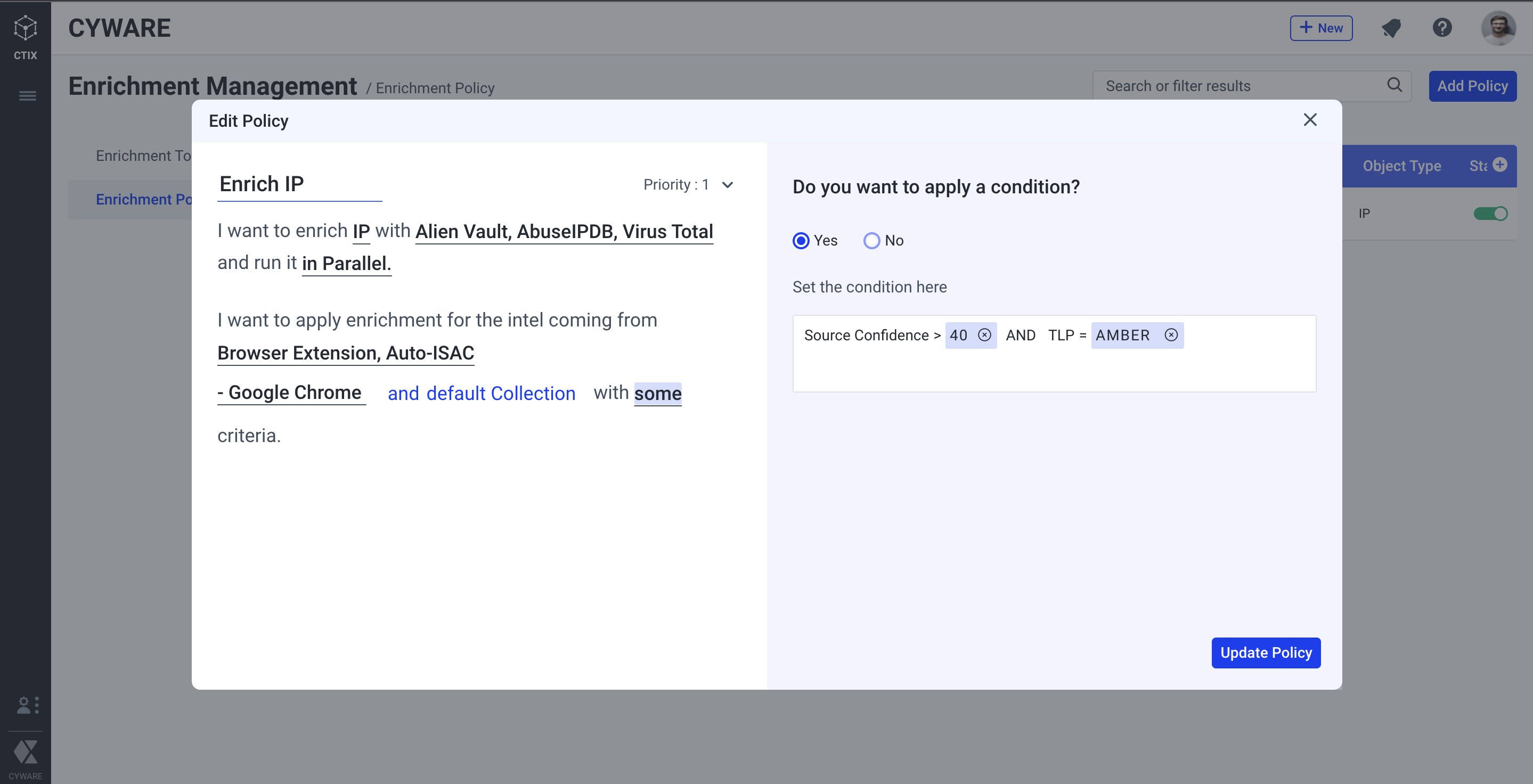Remove the AMBER TLP value chip
Image resolution: width=1533 pixels, height=784 pixels.
[1171, 335]
